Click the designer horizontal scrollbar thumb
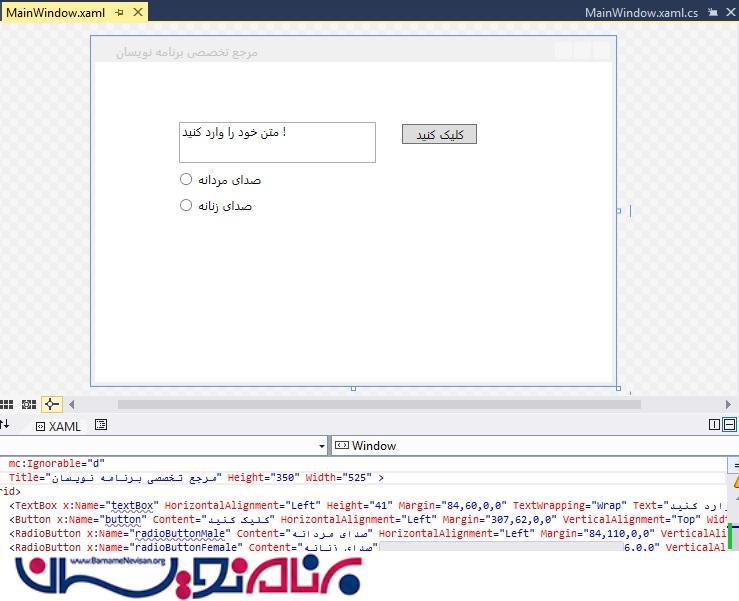 tap(378, 405)
